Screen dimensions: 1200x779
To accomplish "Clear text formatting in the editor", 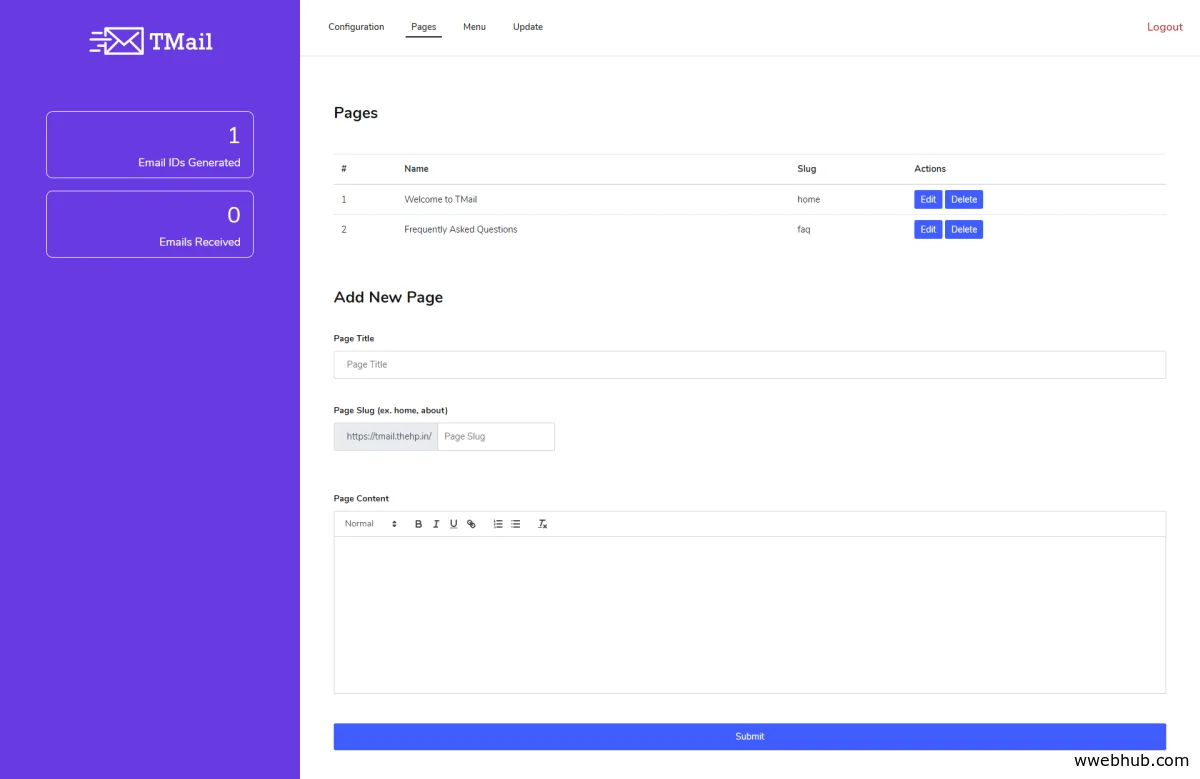I will [543, 524].
